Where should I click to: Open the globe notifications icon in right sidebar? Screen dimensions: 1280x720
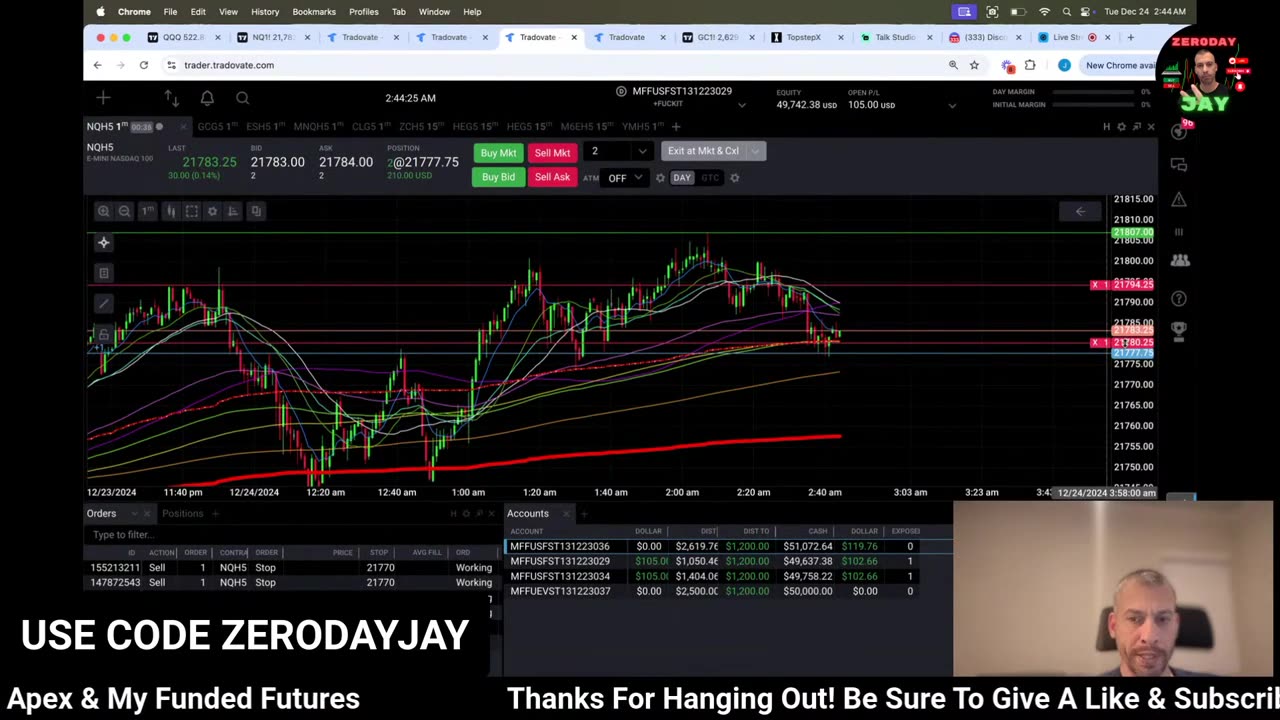point(1179,132)
